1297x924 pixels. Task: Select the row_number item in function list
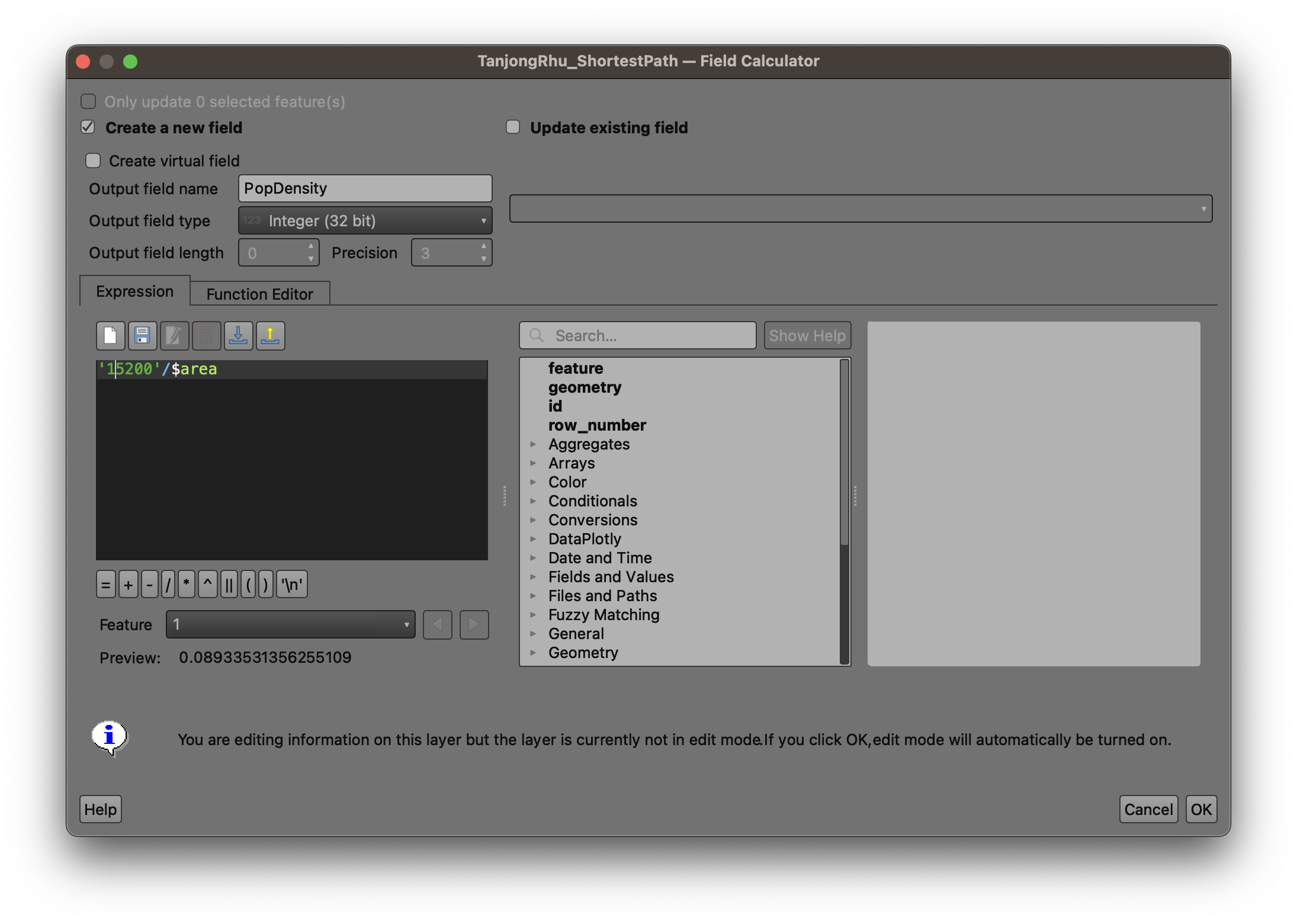coord(597,425)
